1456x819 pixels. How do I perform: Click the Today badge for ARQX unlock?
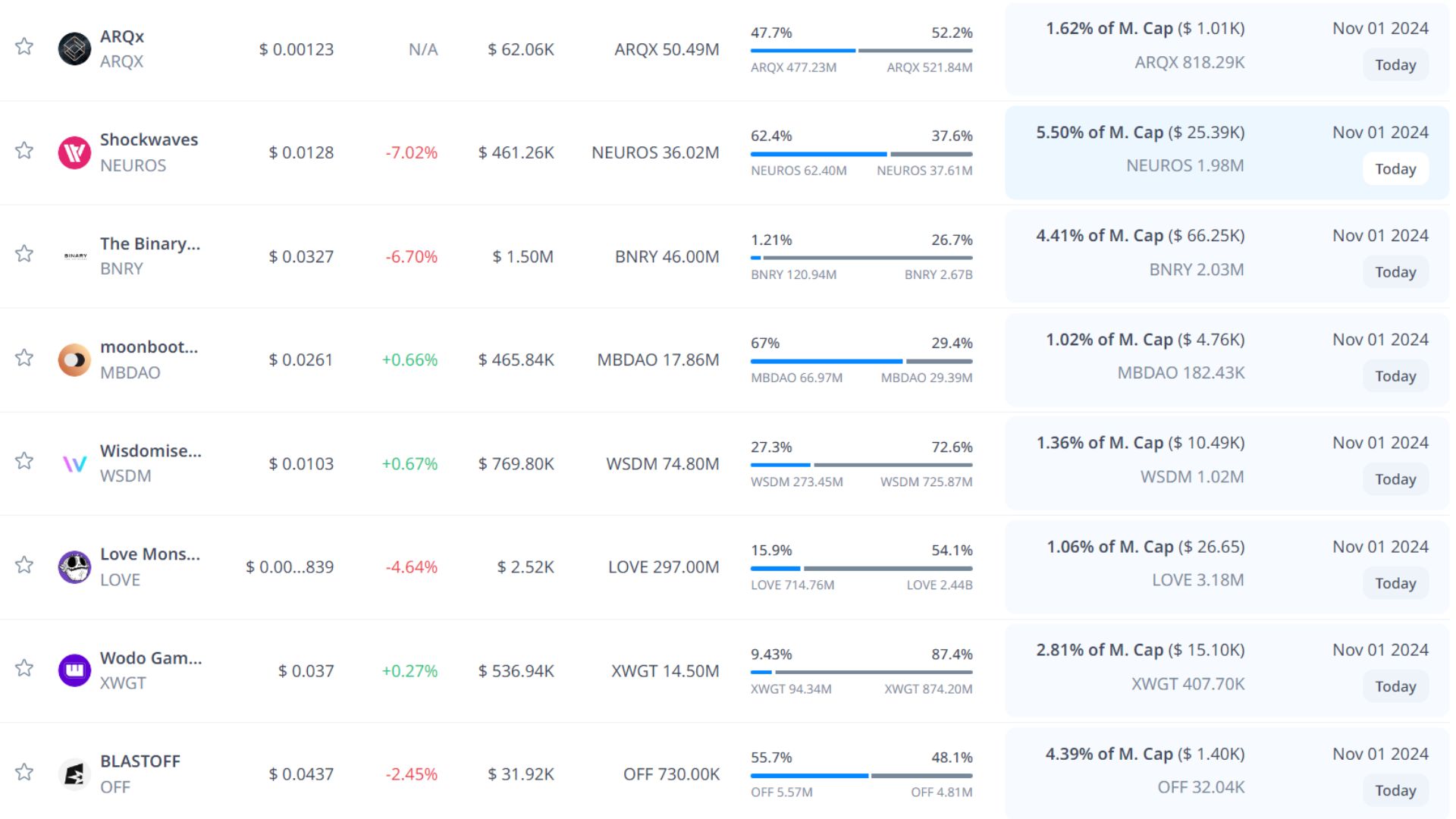click(1395, 65)
